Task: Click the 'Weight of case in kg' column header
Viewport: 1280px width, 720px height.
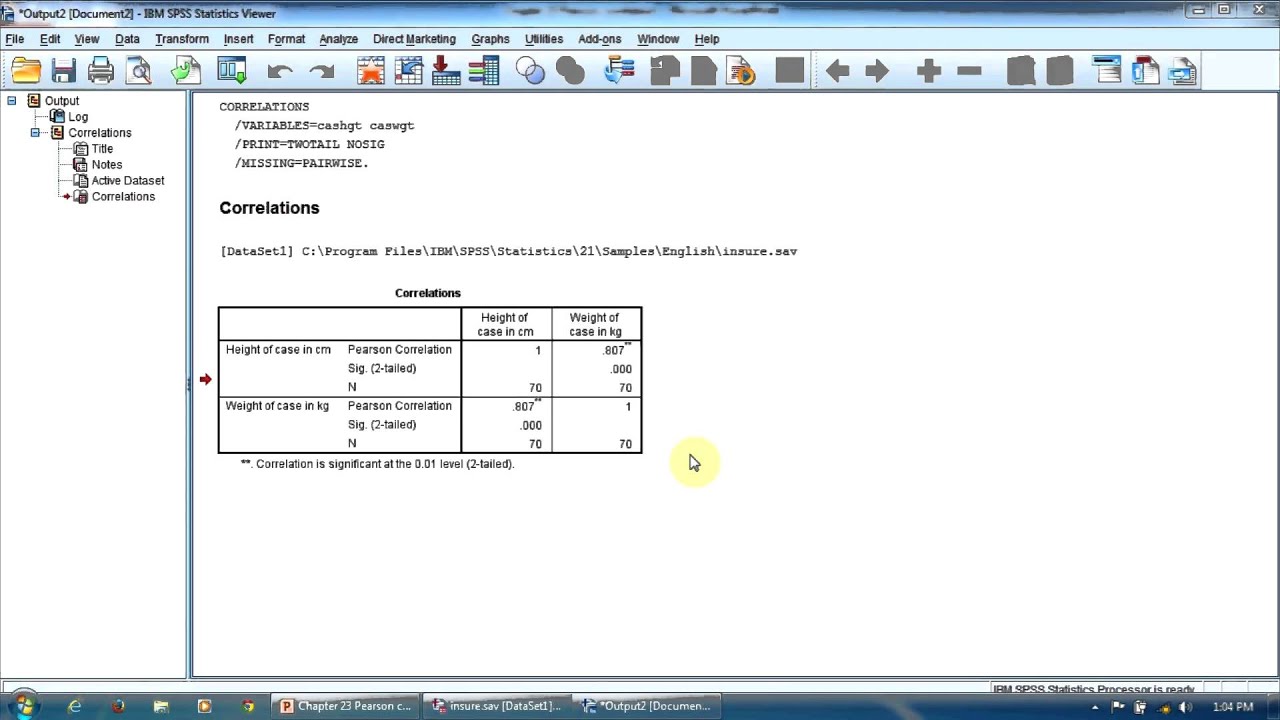Action: (595, 325)
